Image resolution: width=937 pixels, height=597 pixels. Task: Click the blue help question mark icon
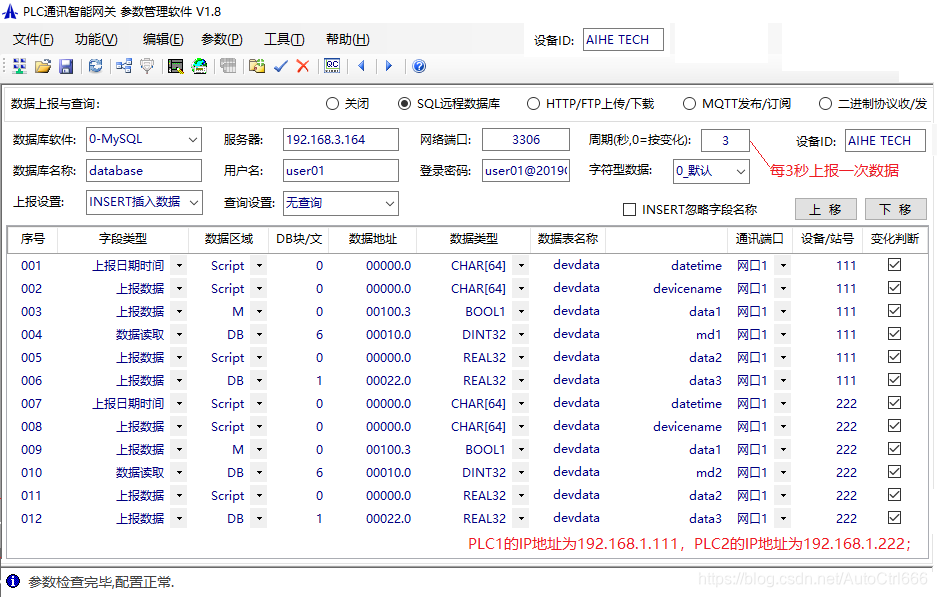(x=419, y=66)
